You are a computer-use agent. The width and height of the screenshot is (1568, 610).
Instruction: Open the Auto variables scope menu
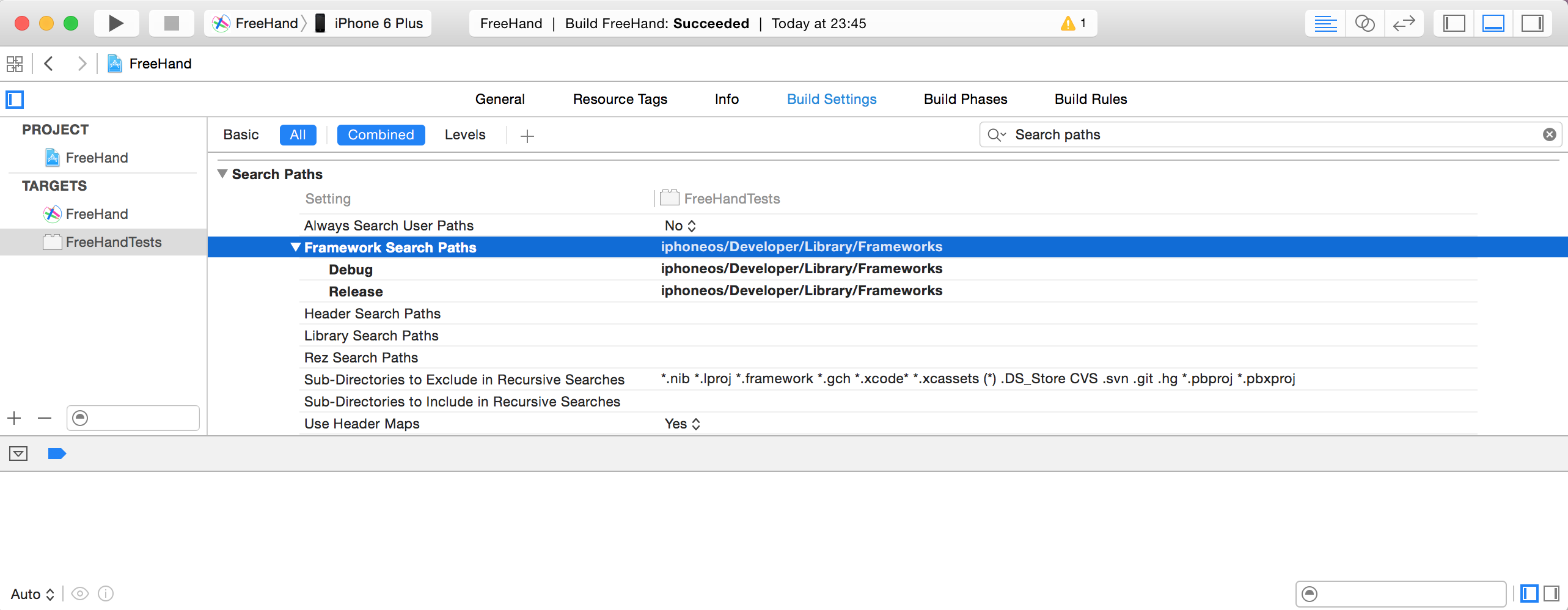32,594
